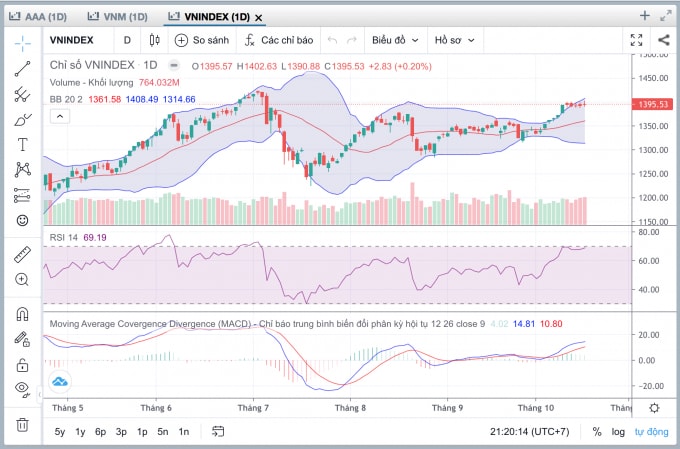
Task: Click the Volume - Khối lượng legend
Action: click(92, 82)
